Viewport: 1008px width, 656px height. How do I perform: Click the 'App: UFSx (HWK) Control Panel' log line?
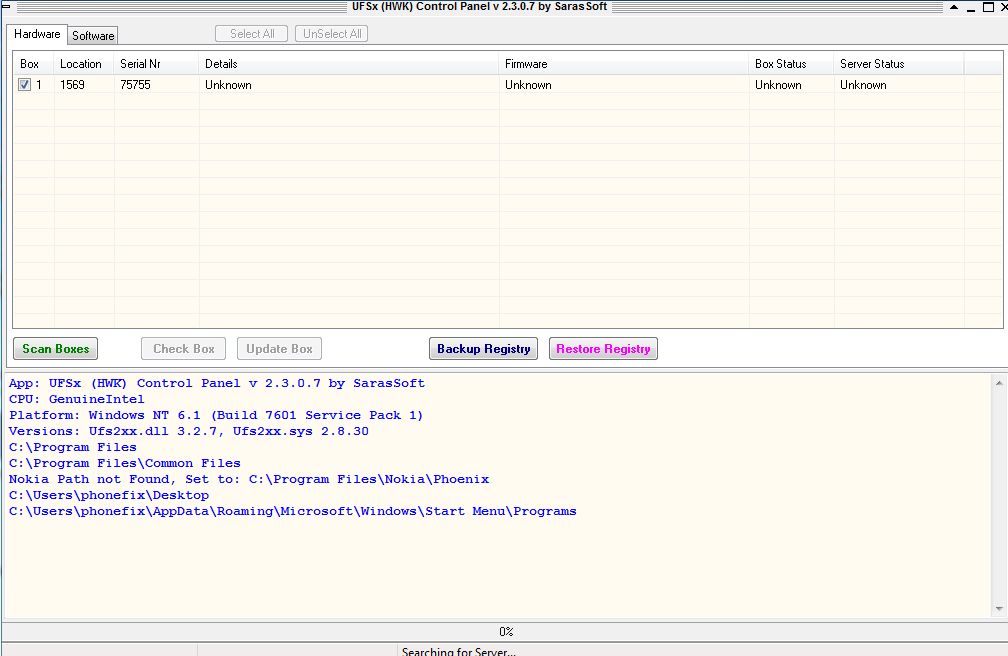[x=217, y=383]
